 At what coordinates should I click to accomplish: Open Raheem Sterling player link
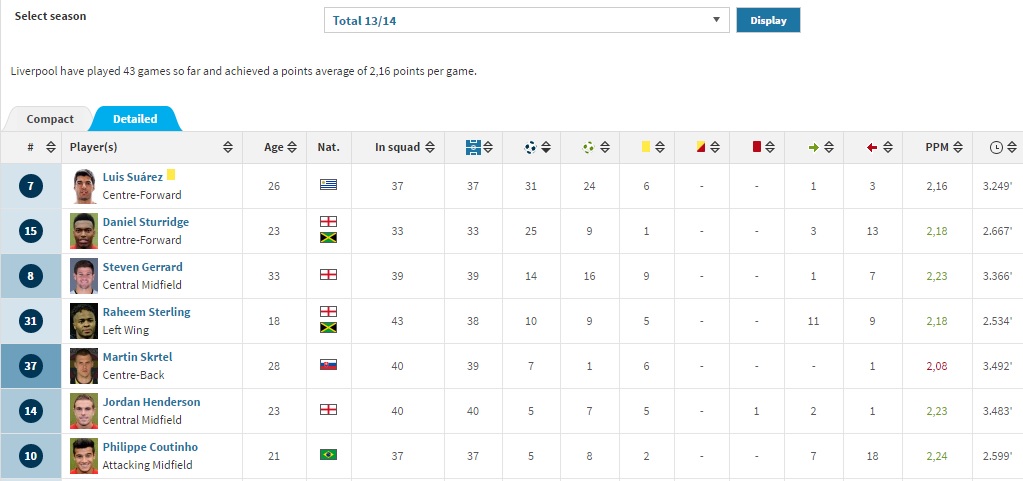[x=146, y=312]
